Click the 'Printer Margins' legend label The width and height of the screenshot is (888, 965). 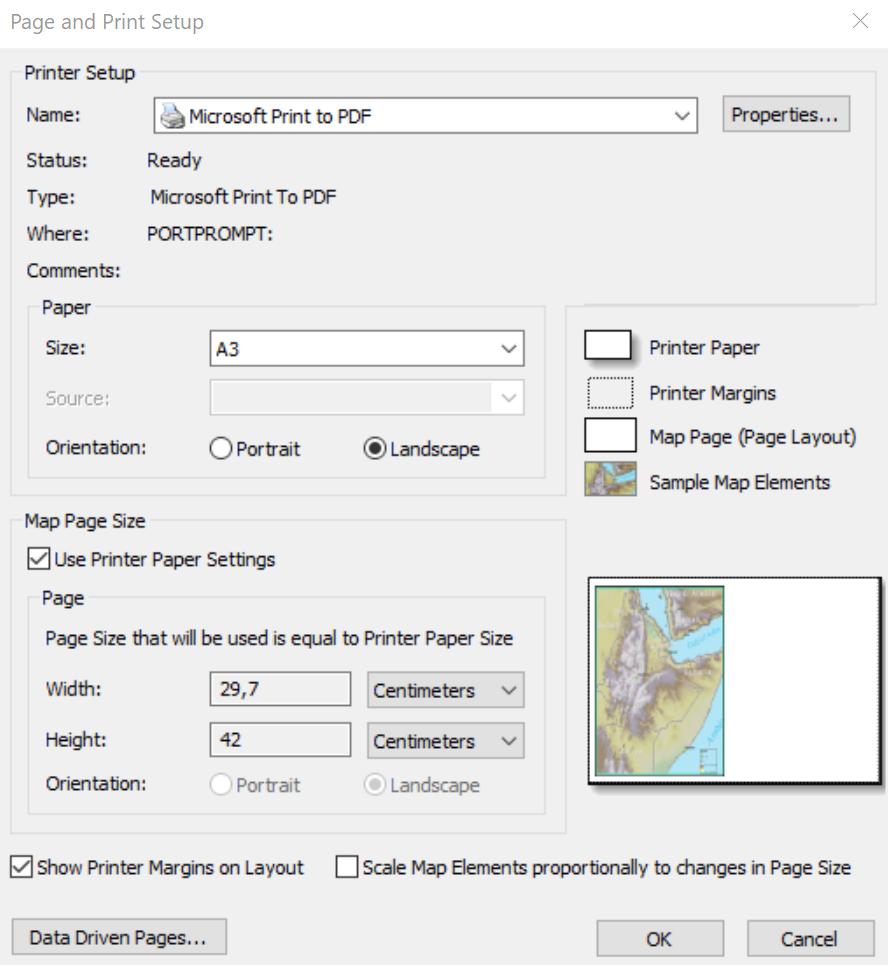[x=712, y=393]
